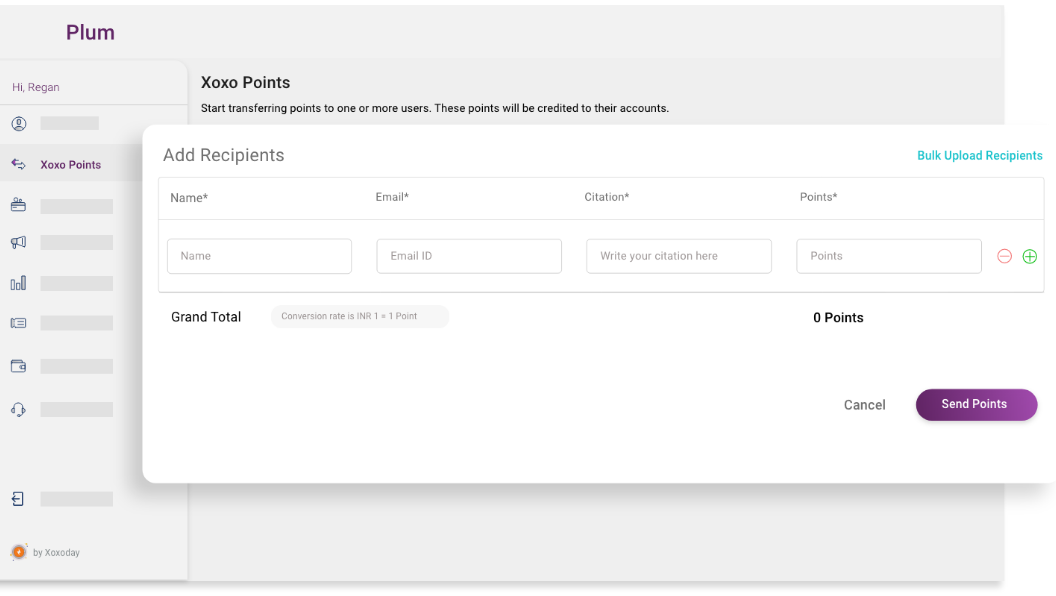Open the wallet icon in sidebar
This screenshot has width=1056, height=596.
[x=19, y=366]
